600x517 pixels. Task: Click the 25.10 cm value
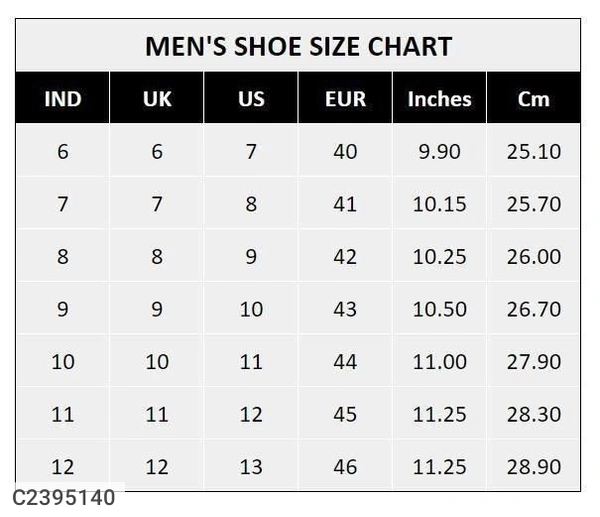click(534, 152)
